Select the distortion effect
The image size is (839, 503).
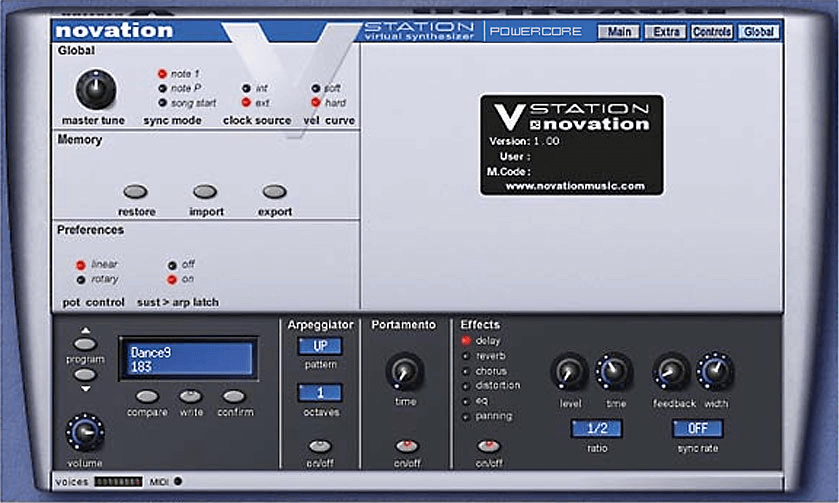coord(466,386)
